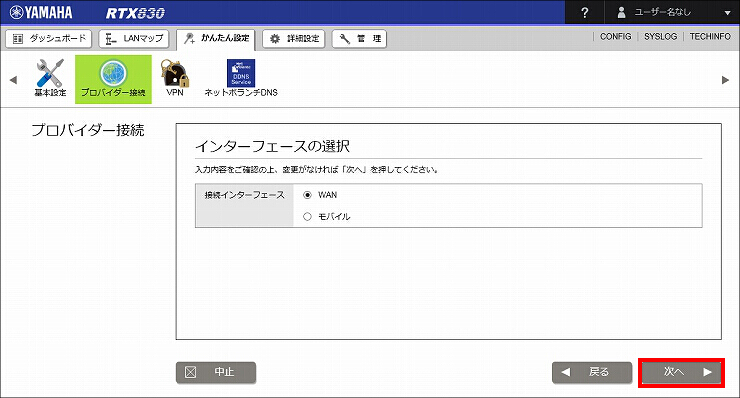Go back with the 戻る button

(x=592, y=372)
